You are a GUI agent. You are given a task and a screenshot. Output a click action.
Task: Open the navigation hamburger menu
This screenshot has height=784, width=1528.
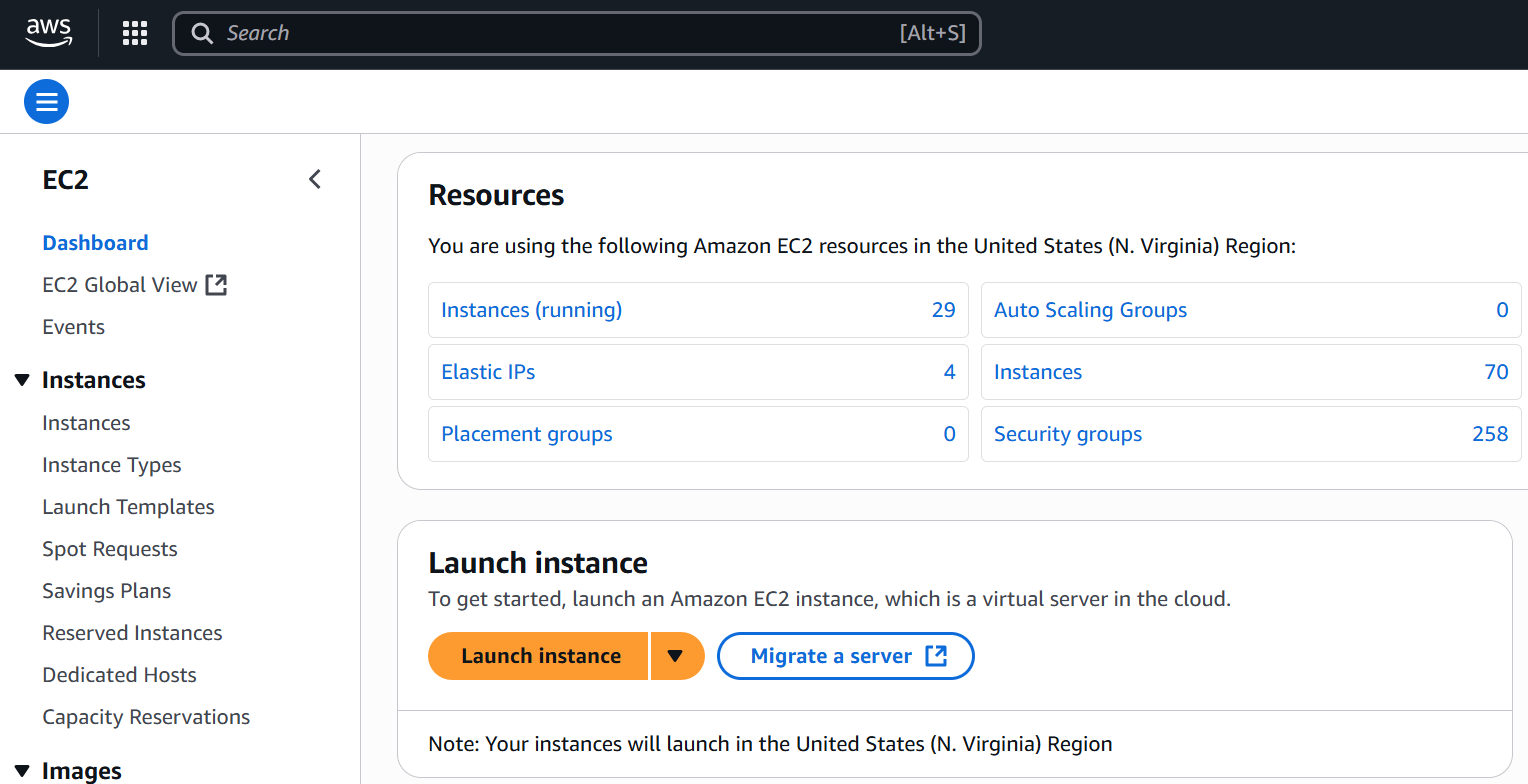[46, 101]
